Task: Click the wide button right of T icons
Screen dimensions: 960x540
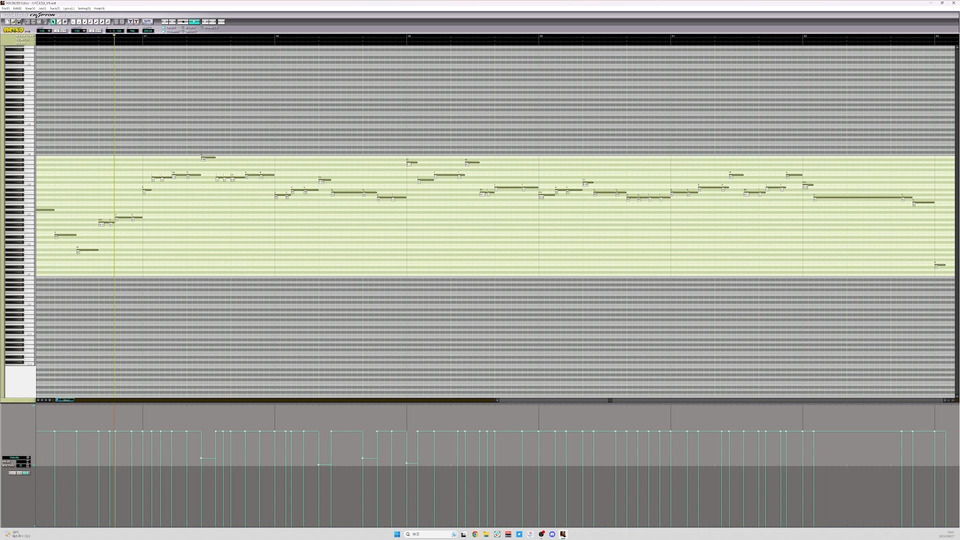Action: coord(148,21)
